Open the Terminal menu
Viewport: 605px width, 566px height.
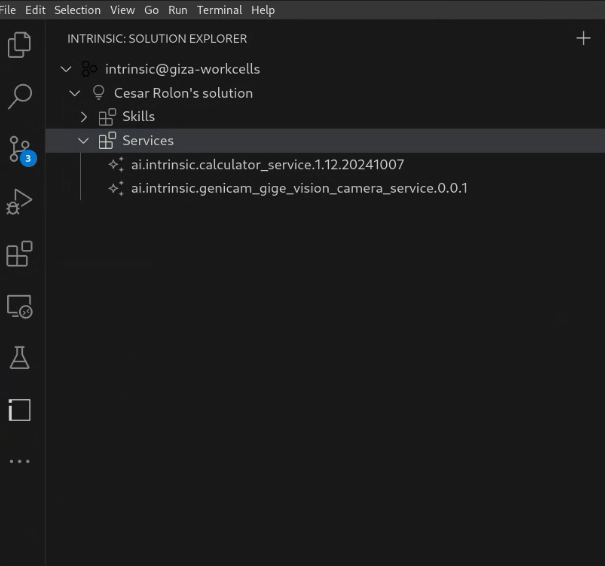(220, 10)
